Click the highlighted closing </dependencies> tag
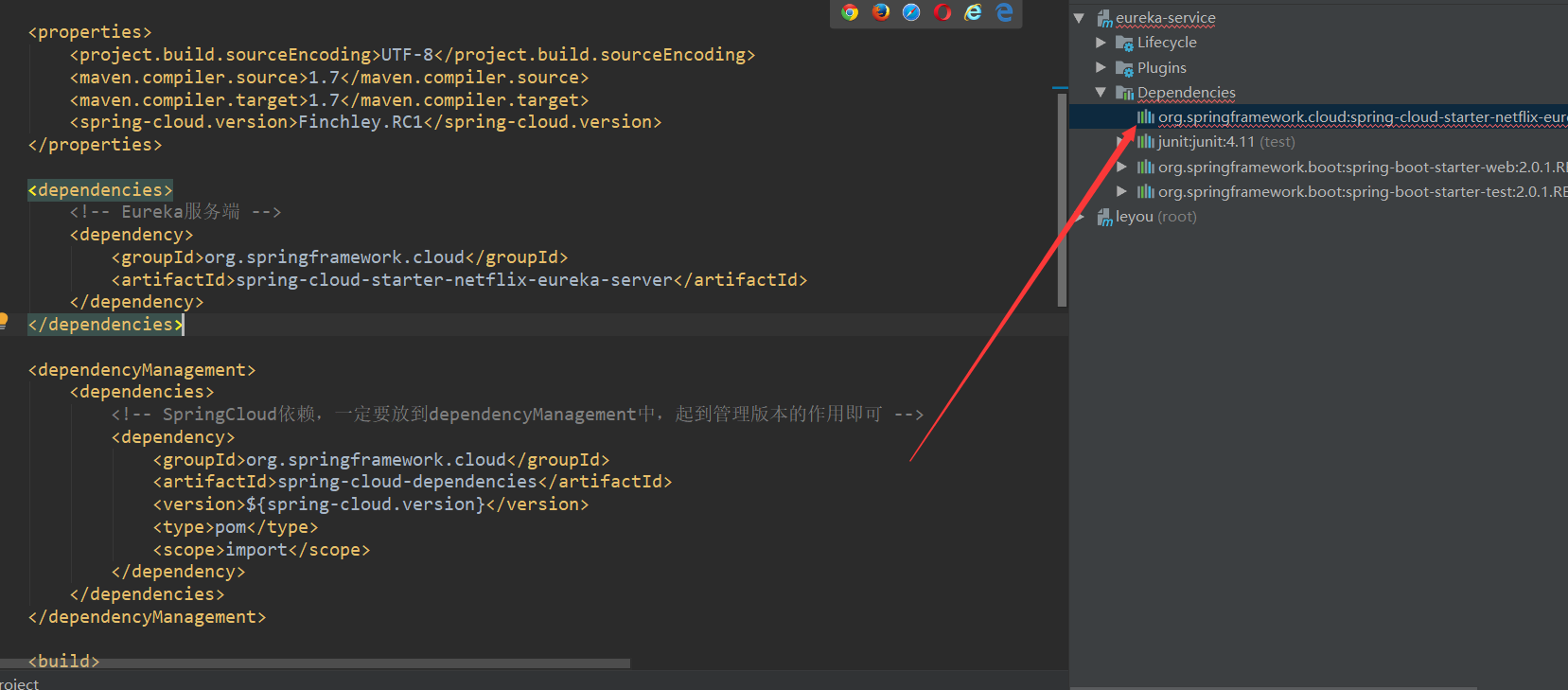This screenshot has width=1568, height=690. (x=105, y=325)
